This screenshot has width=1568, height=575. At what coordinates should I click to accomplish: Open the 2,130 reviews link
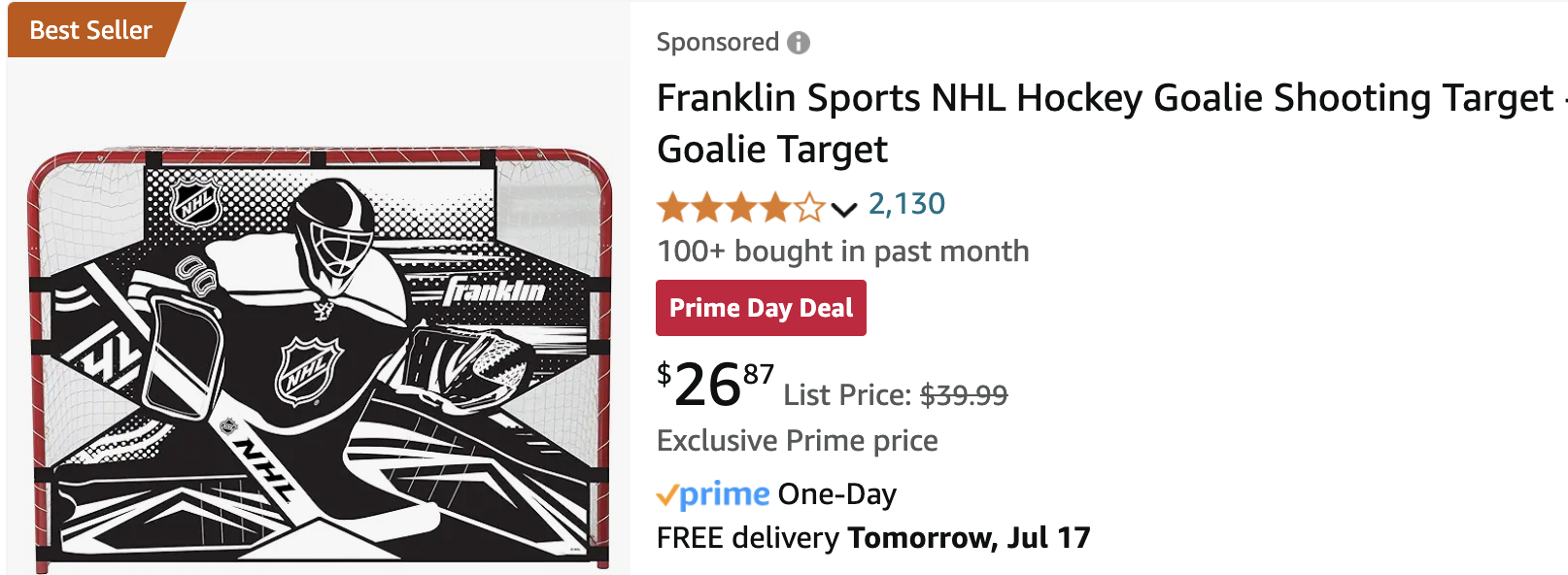point(906,204)
